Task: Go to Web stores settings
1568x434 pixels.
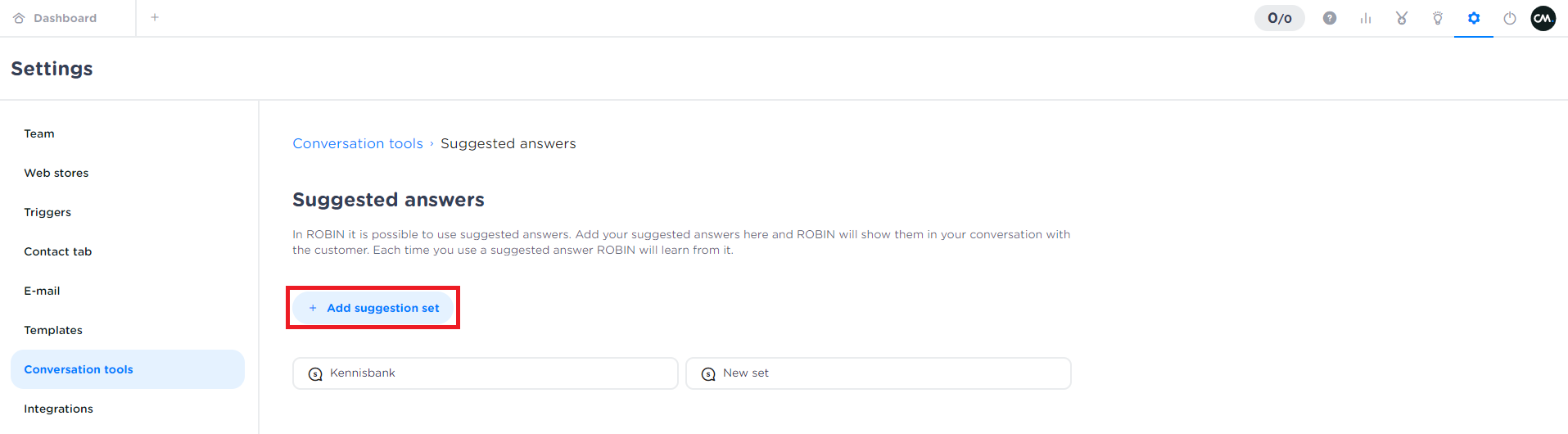Action: pyautogui.click(x=56, y=173)
